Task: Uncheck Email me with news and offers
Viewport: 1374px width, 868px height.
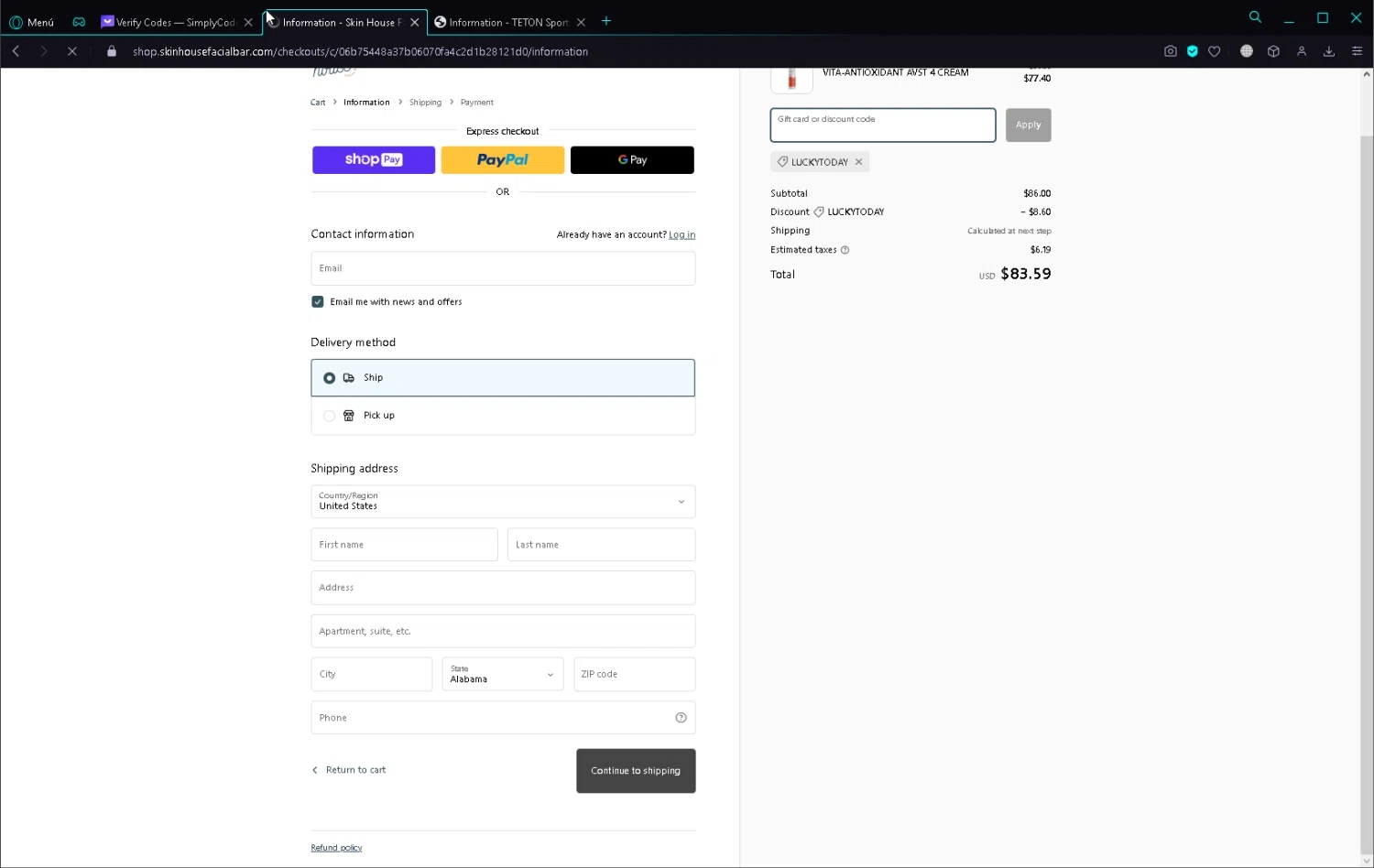Action: (318, 302)
